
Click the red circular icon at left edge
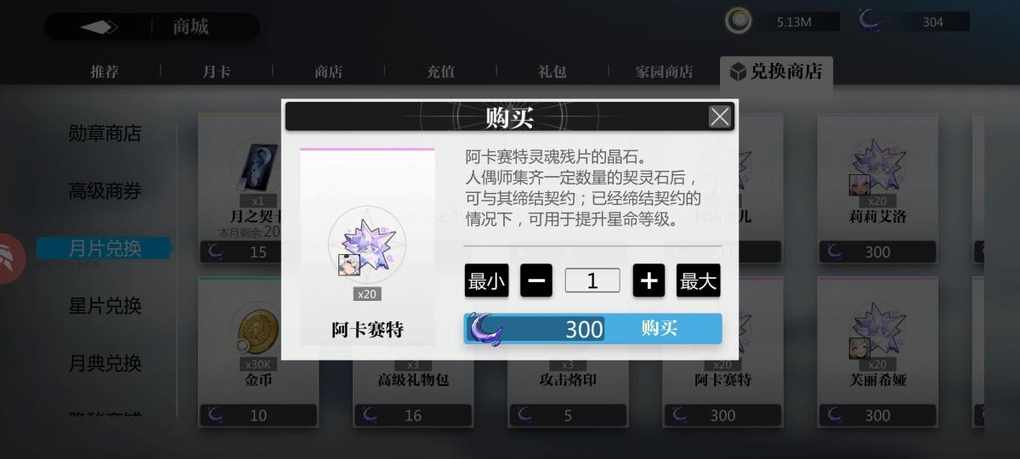coord(12,258)
